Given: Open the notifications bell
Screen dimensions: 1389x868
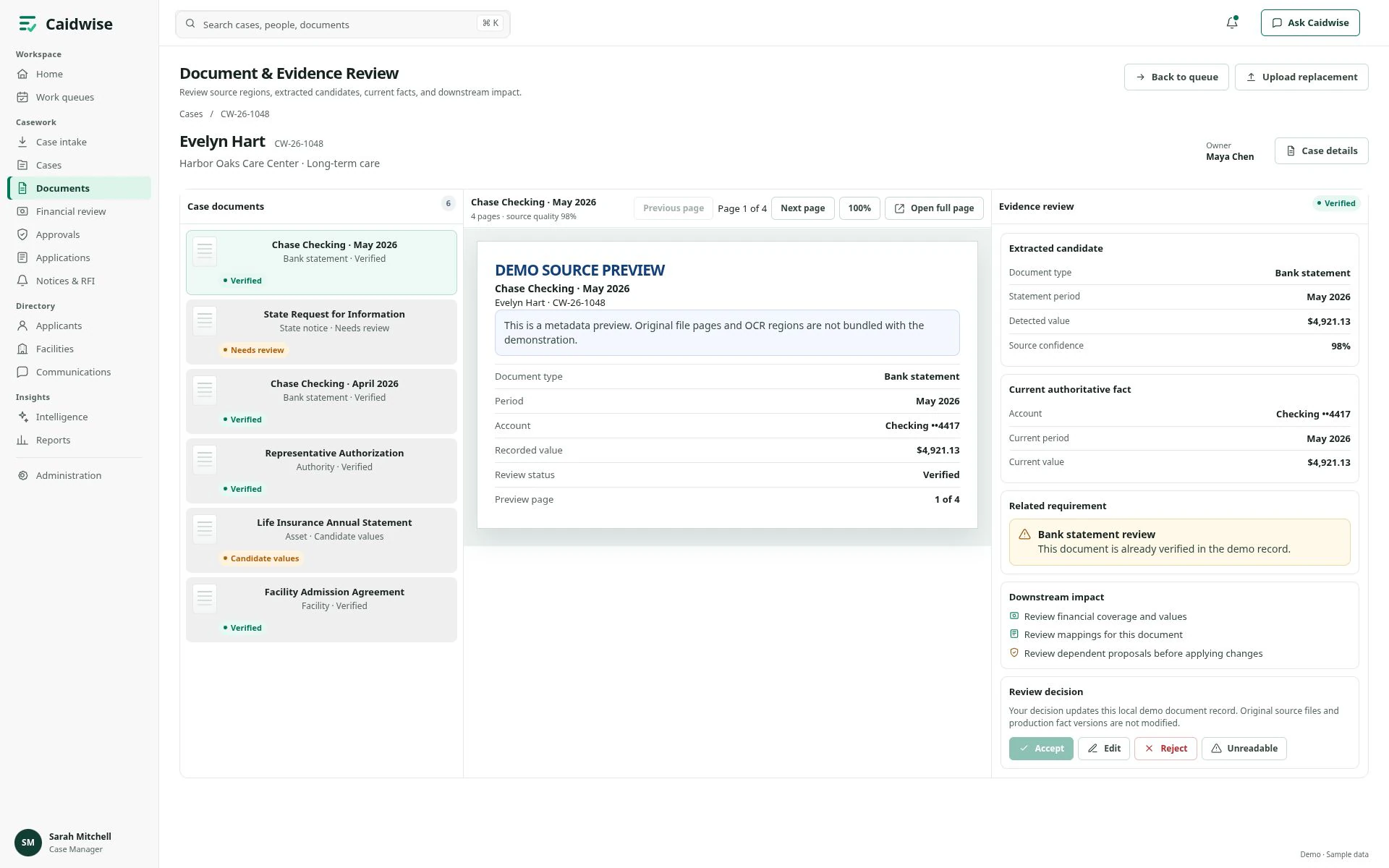Looking at the screenshot, I should point(1232,22).
